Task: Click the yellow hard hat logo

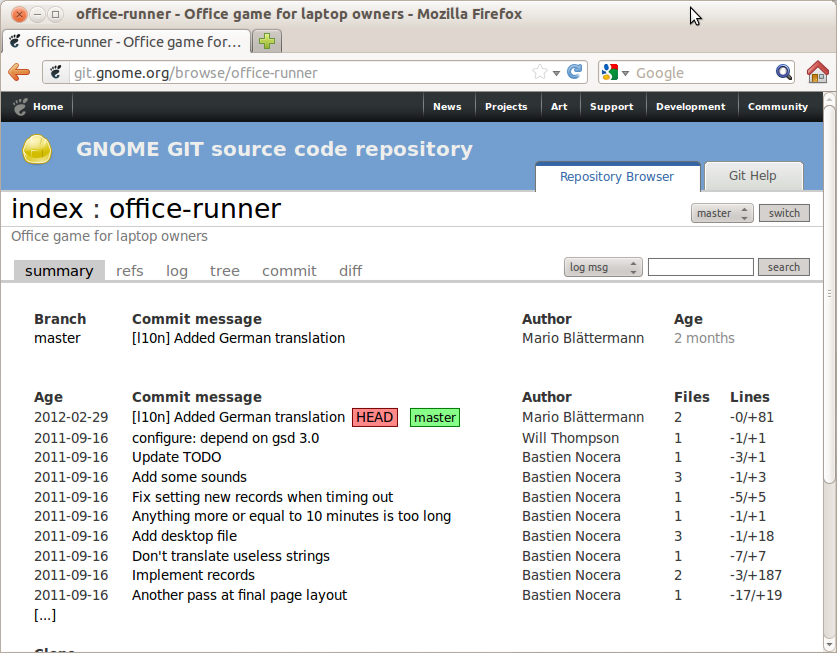Action: 37,149
